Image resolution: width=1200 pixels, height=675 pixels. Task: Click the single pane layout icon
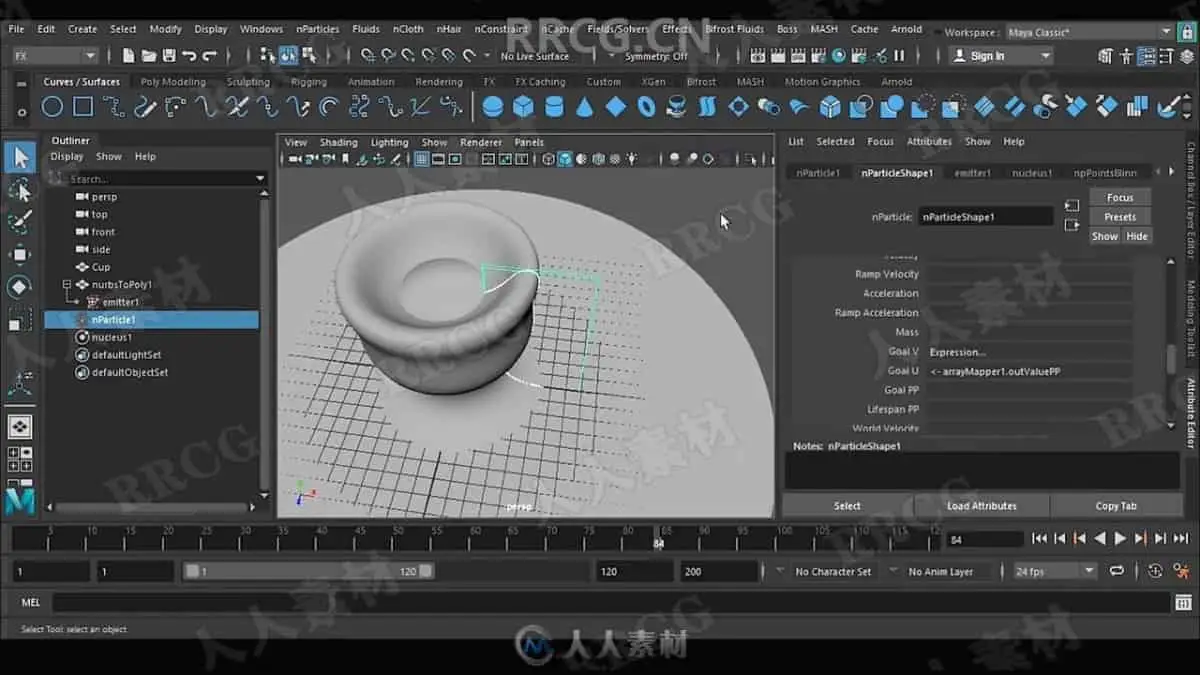(20, 427)
